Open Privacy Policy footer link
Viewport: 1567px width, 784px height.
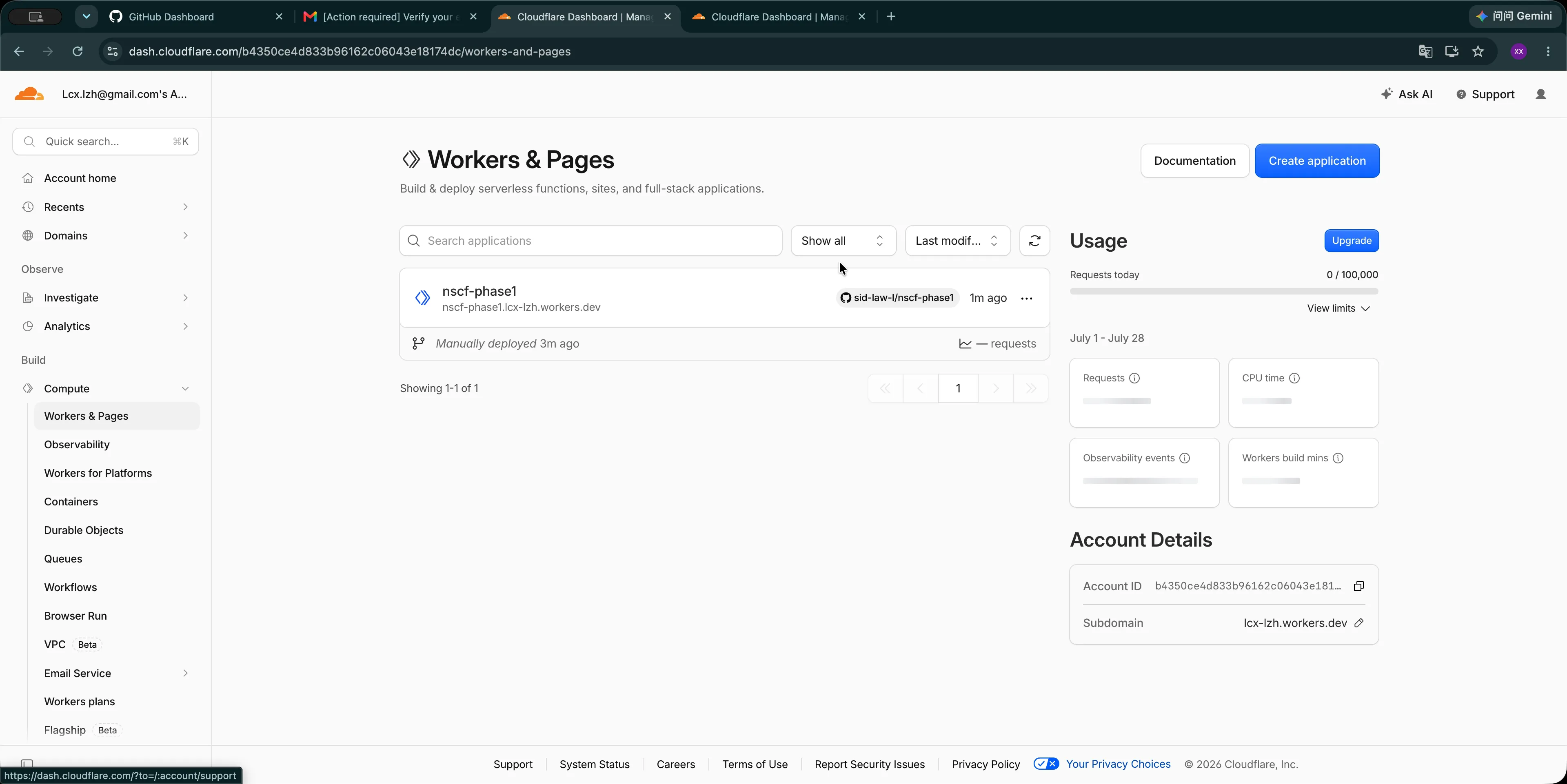point(985,764)
